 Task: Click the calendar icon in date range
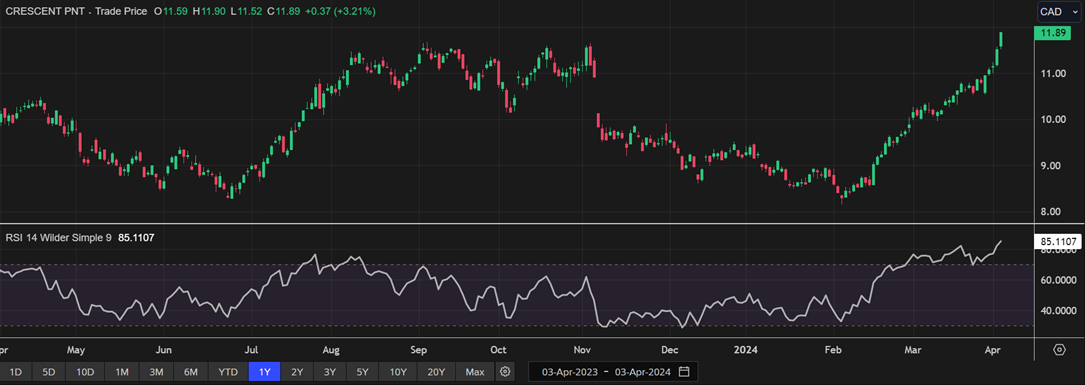pyautogui.click(x=684, y=372)
